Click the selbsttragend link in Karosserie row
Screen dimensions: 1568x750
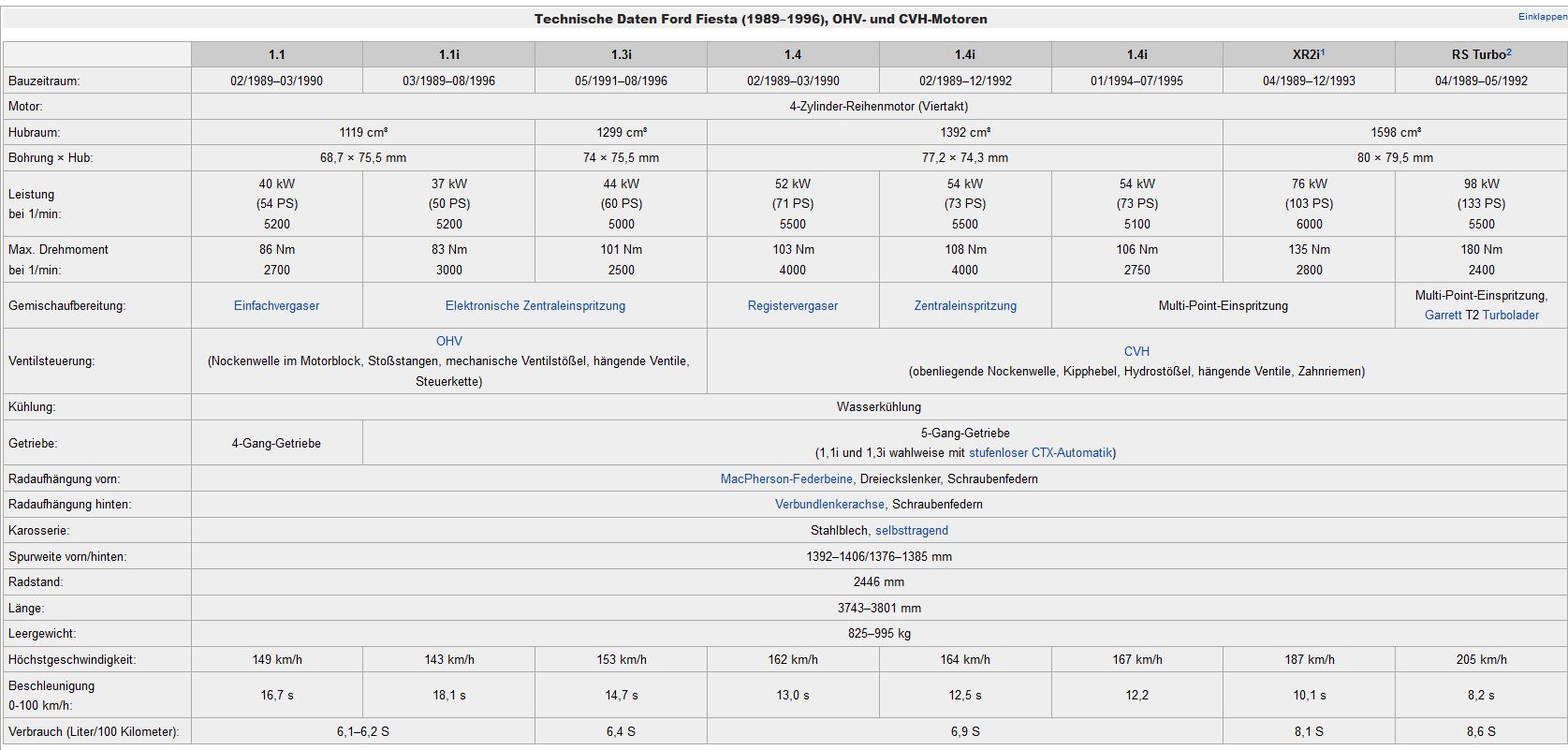pos(911,530)
